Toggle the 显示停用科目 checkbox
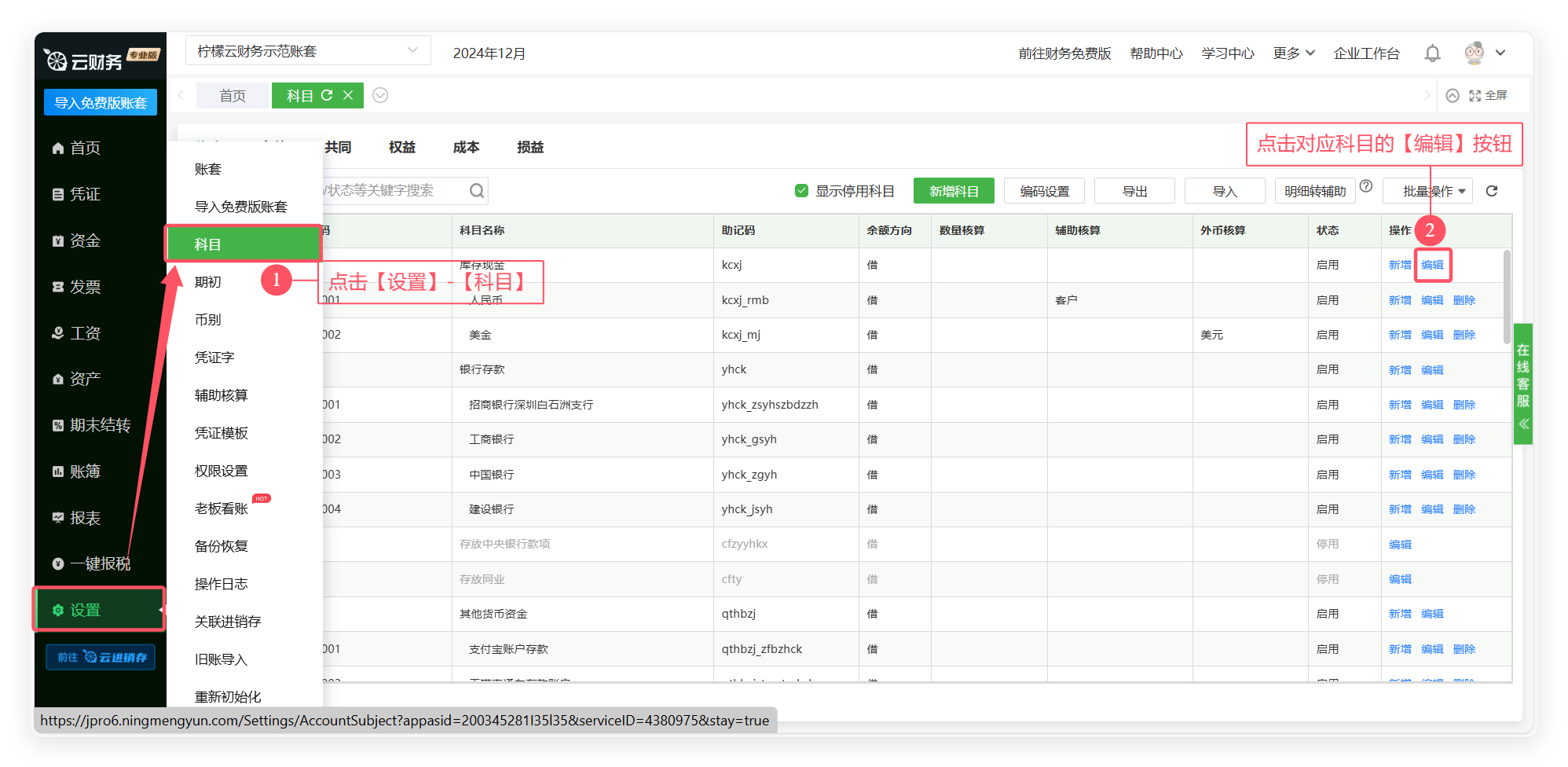1568x767 pixels. (801, 191)
